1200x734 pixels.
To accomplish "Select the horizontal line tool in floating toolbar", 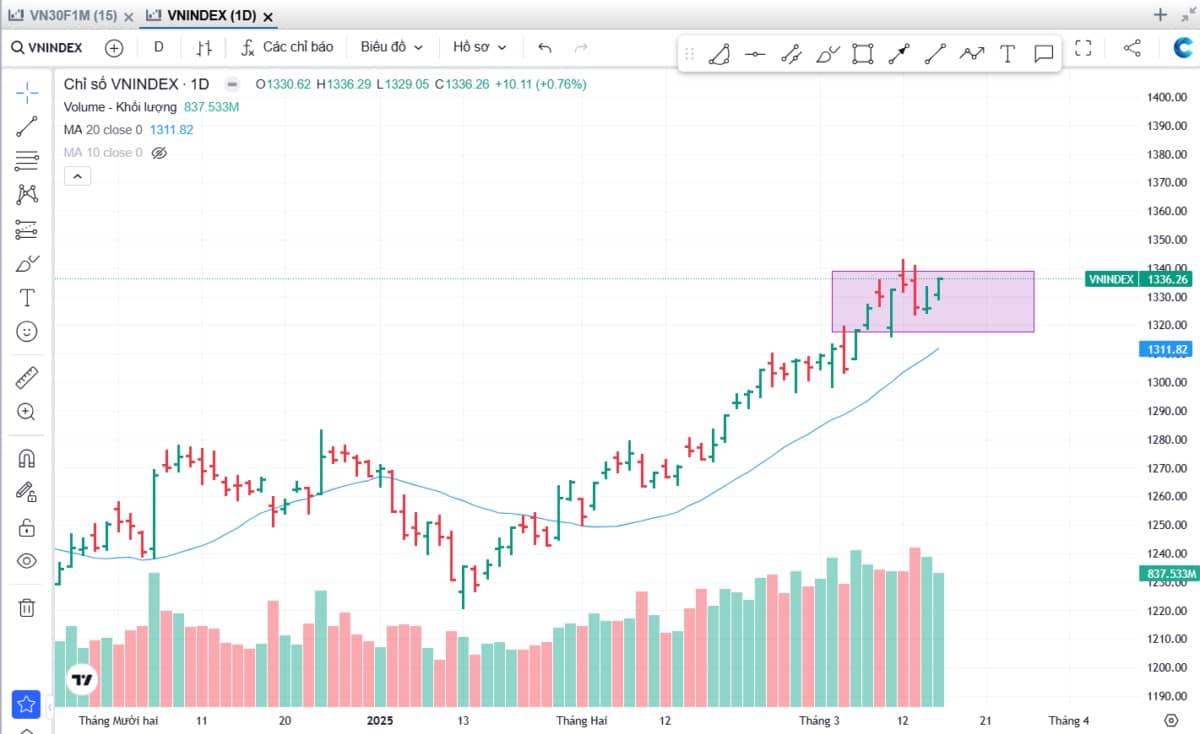I will (755, 54).
